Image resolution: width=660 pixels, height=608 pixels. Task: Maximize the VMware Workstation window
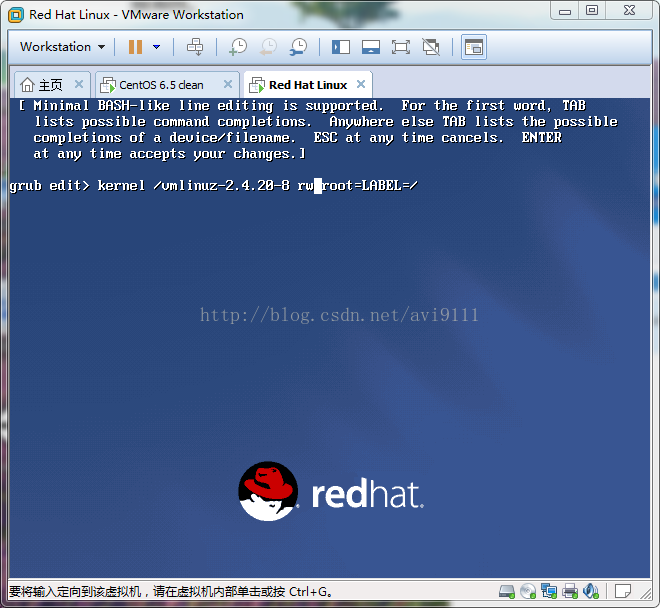click(x=592, y=11)
